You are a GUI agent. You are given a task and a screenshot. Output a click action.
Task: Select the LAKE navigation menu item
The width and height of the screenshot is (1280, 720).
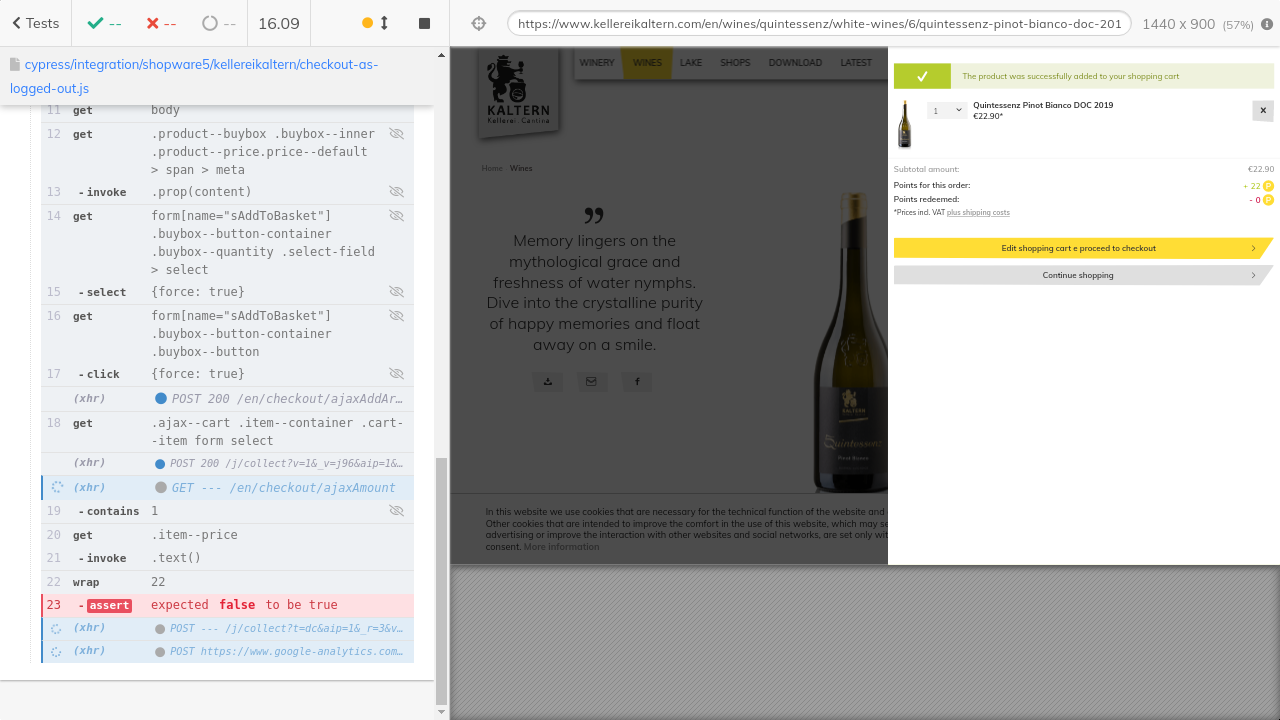click(691, 63)
